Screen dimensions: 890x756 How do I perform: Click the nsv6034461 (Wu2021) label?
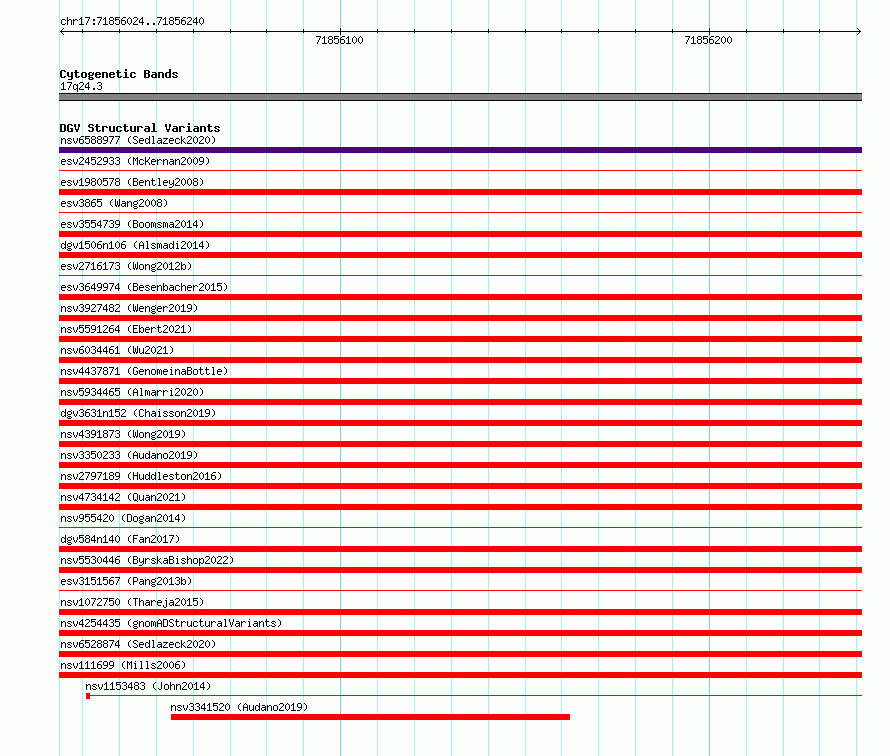117,350
